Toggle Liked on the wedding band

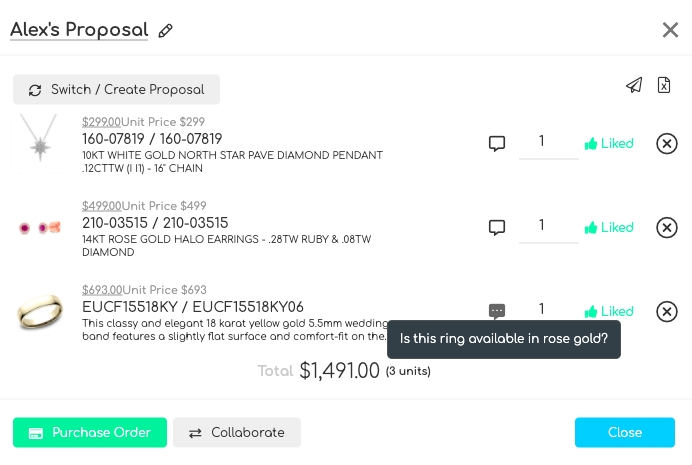coord(609,311)
